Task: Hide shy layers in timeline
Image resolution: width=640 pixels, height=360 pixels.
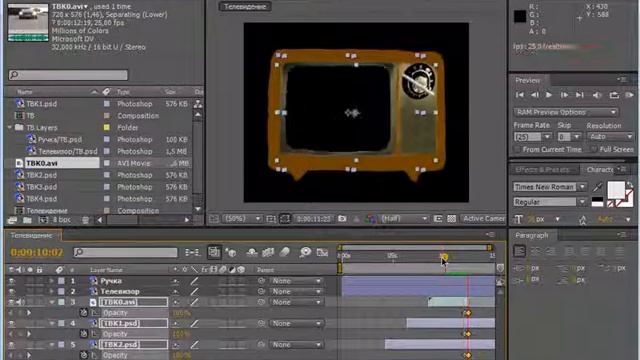Action: (x=251, y=253)
